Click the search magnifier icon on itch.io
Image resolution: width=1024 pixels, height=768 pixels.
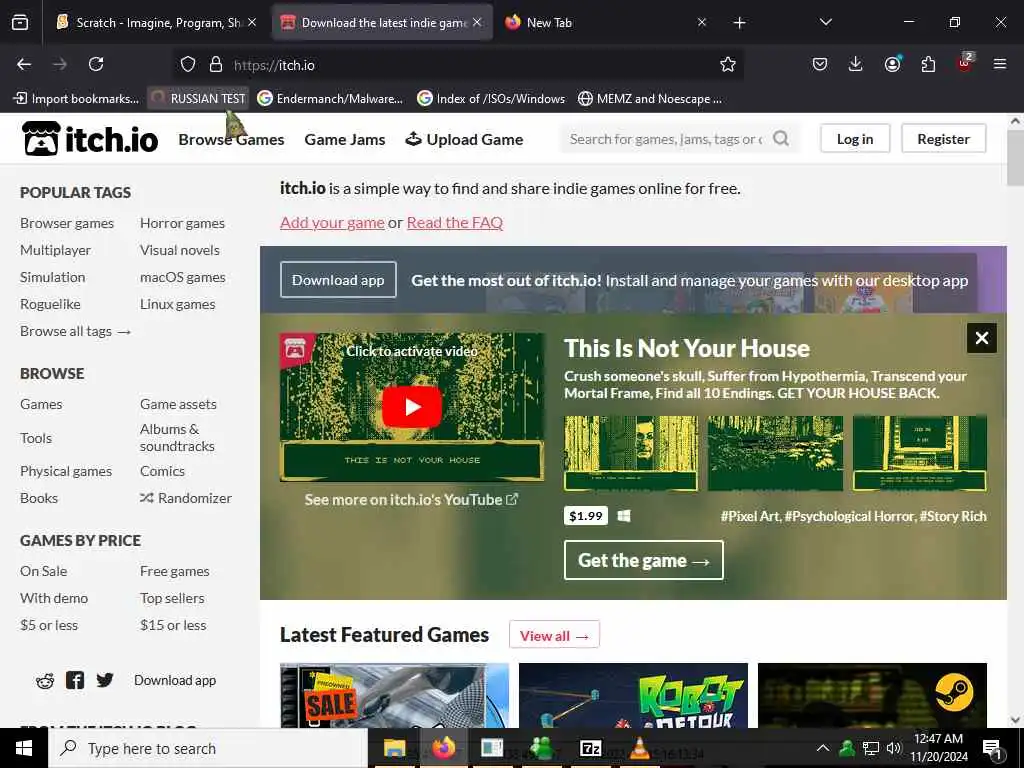(x=781, y=138)
